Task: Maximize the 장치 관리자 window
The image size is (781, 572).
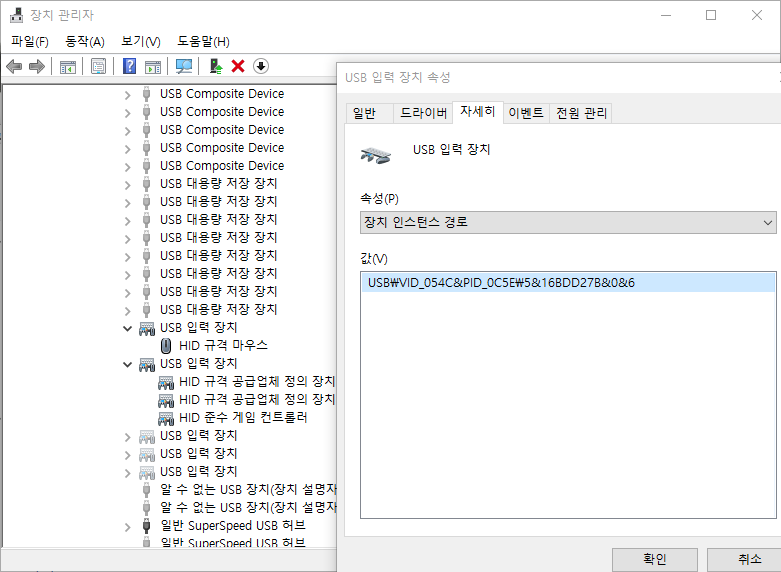Action: coord(711,15)
